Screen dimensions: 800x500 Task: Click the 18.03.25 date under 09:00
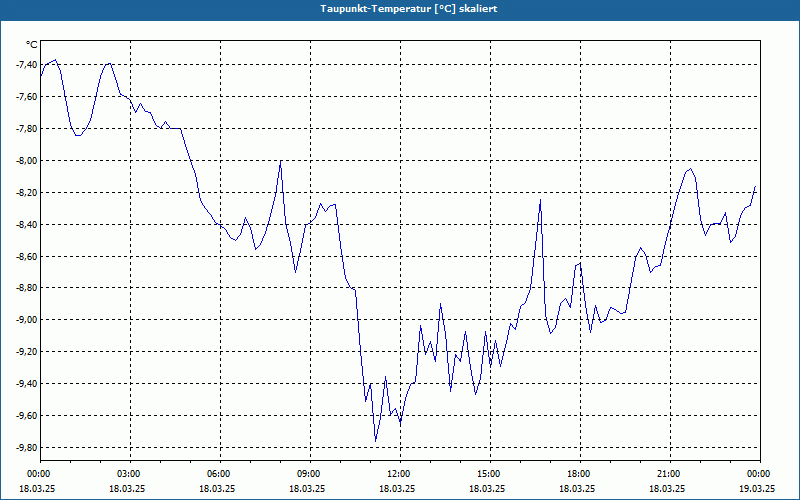coord(307,488)
